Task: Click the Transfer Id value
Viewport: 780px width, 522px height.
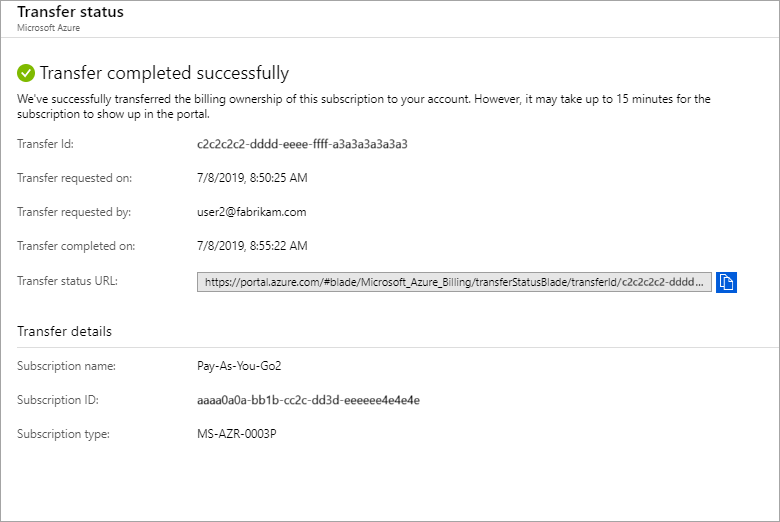Action: [302, 144]
